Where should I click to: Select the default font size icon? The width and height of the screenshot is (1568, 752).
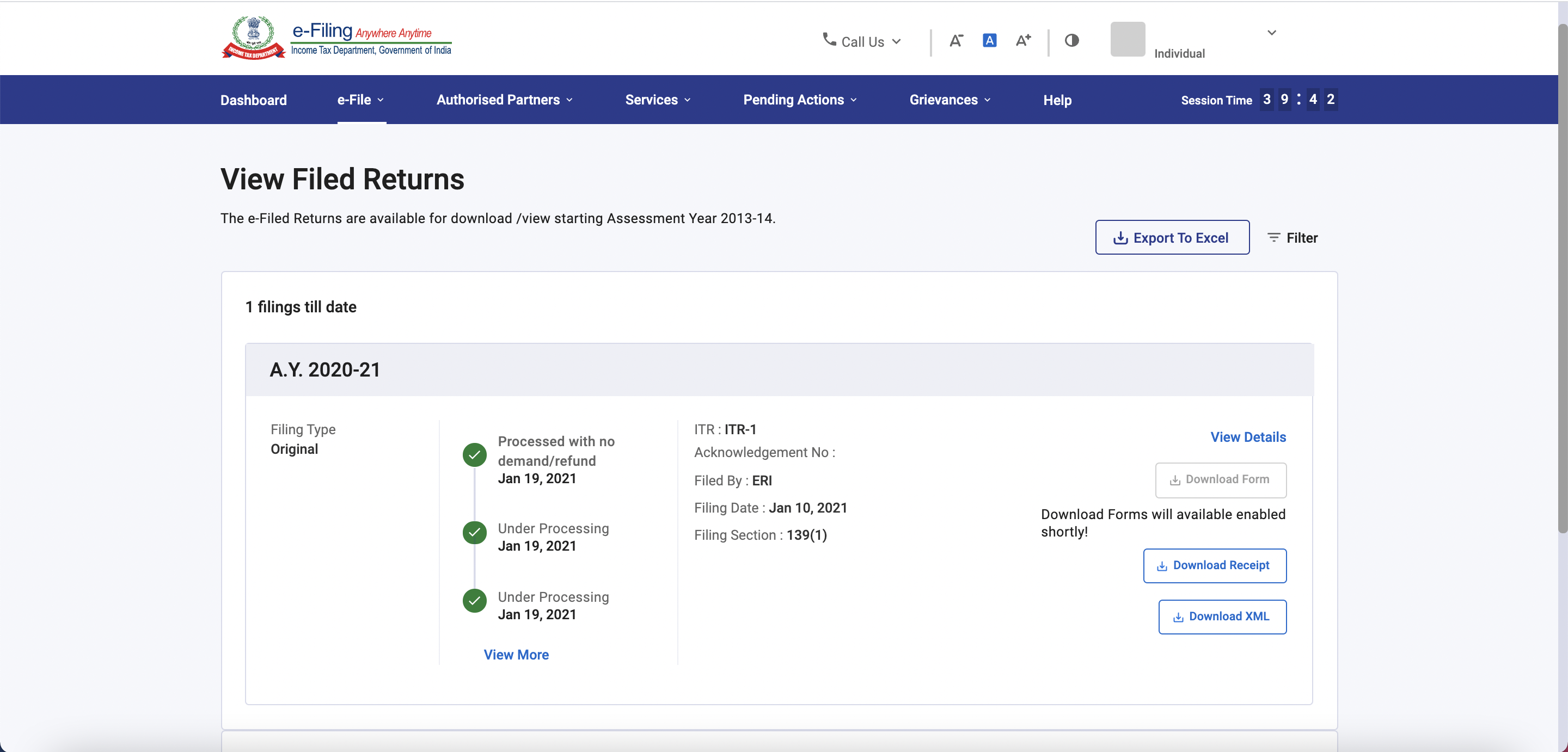click(x=989, y=40)
